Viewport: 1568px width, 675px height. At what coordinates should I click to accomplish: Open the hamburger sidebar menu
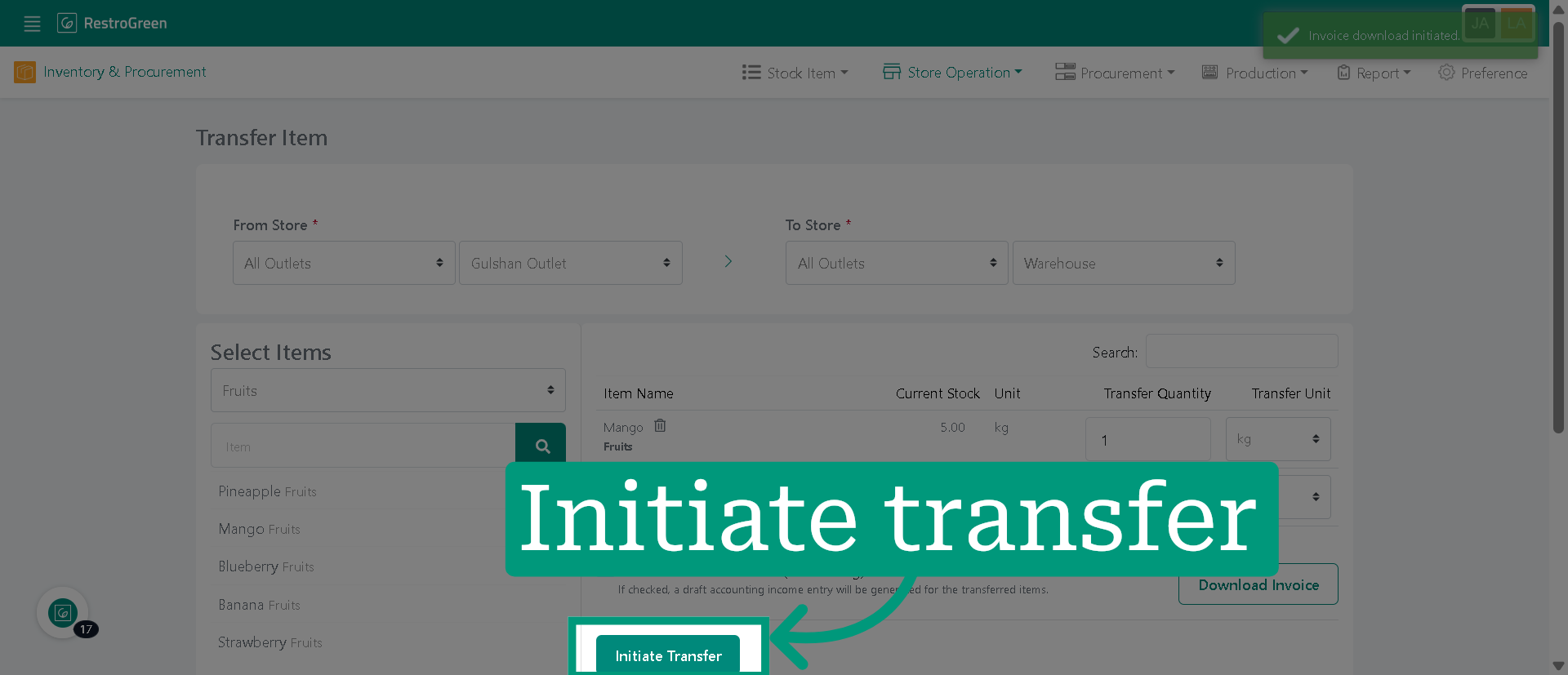click(32, 24)
